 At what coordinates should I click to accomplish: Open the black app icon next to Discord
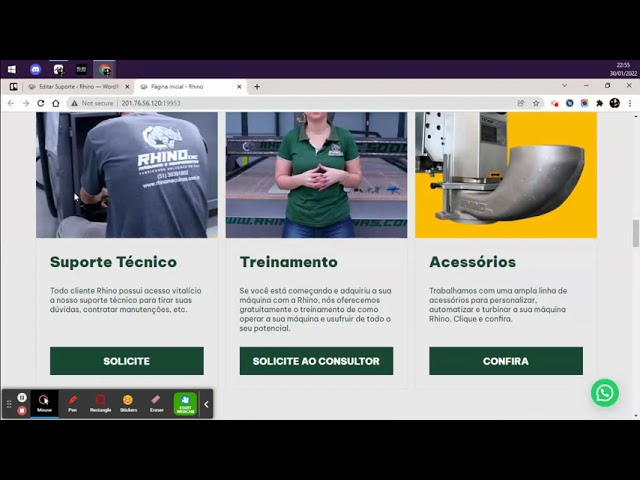pos(58,69)
